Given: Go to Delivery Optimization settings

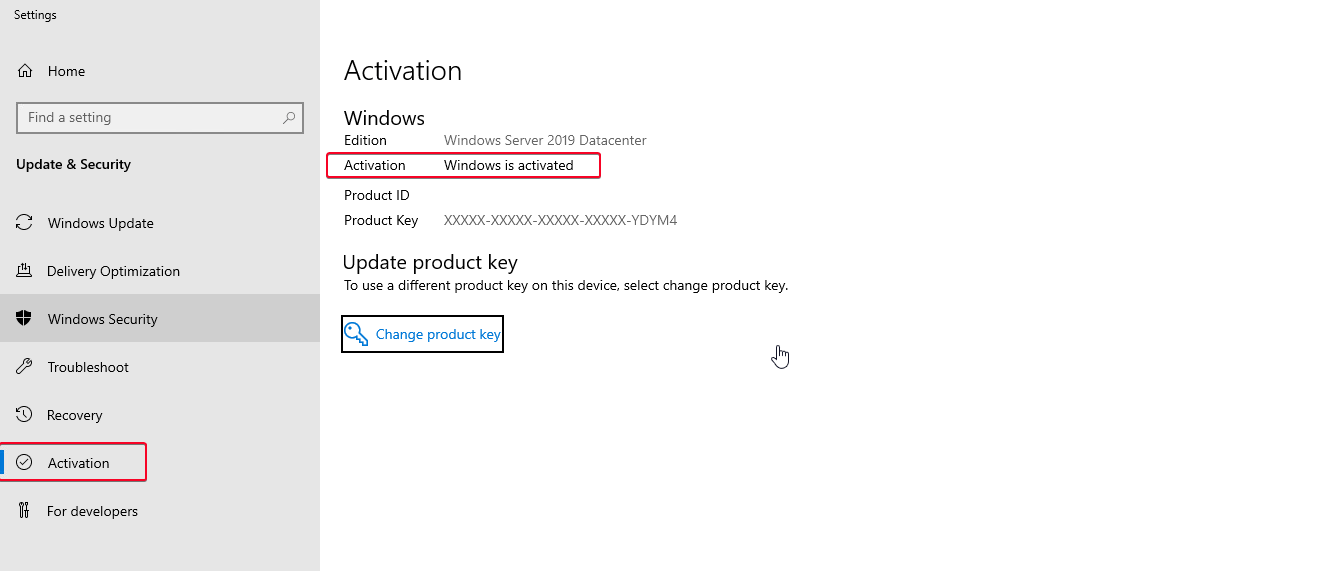Looking at the screenshot, I should pyautogui.click(x=113, y=271).
